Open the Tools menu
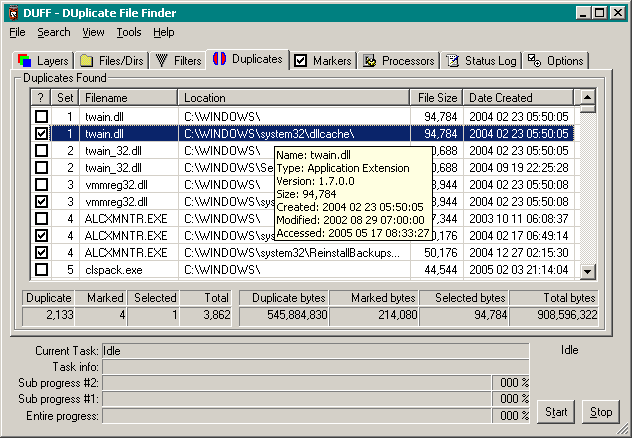632x438 pixels. (x=129, y=32)
